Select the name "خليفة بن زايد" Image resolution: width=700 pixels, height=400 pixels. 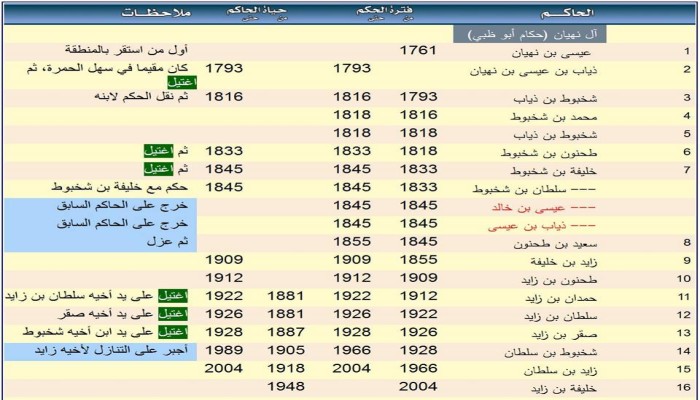pos(562,389)
